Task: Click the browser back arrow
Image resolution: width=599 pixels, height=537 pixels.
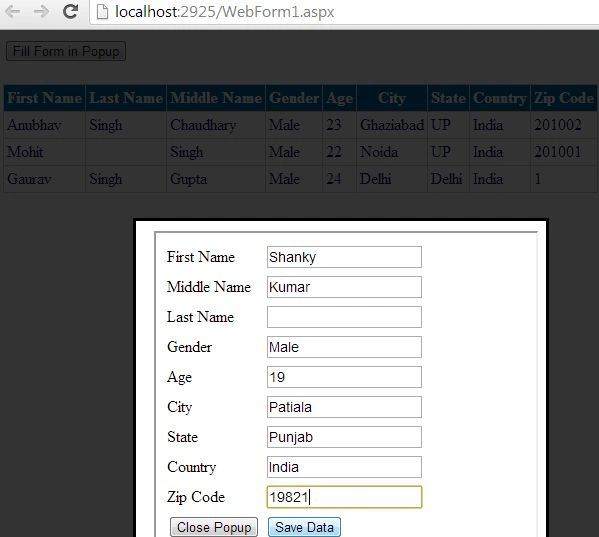Action: click(x=13, y=11)
